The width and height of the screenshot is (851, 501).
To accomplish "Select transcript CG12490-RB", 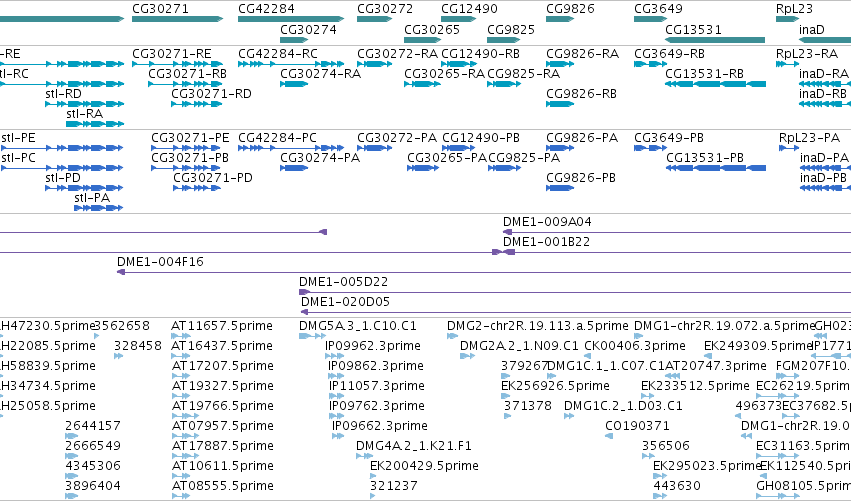I will 459,64.
